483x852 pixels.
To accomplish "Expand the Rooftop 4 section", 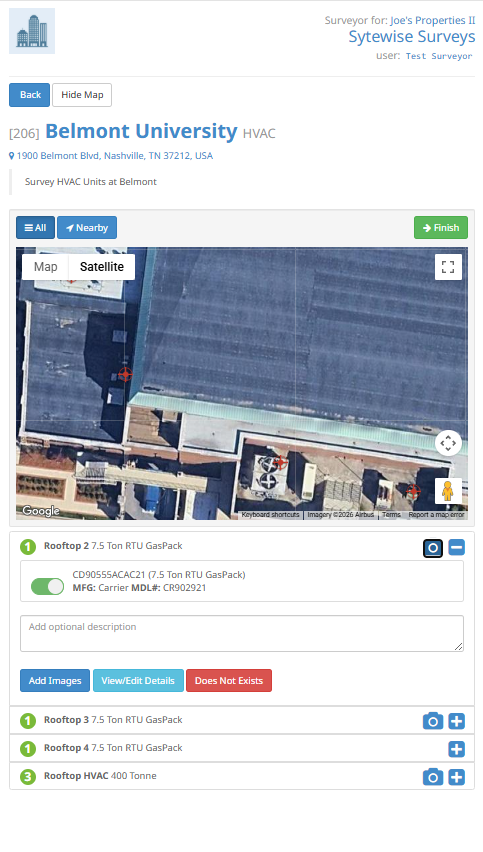I will click(x=456, y=749).
